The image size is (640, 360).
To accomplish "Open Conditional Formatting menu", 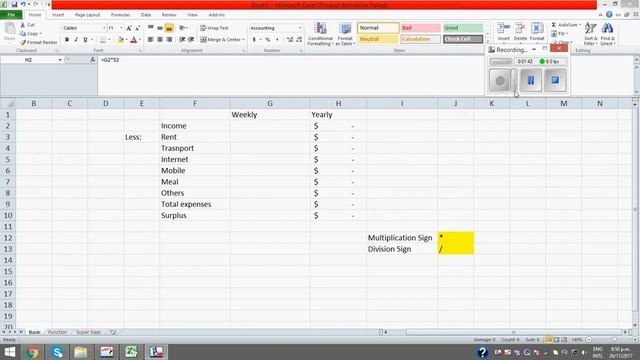I will (320, 34).
